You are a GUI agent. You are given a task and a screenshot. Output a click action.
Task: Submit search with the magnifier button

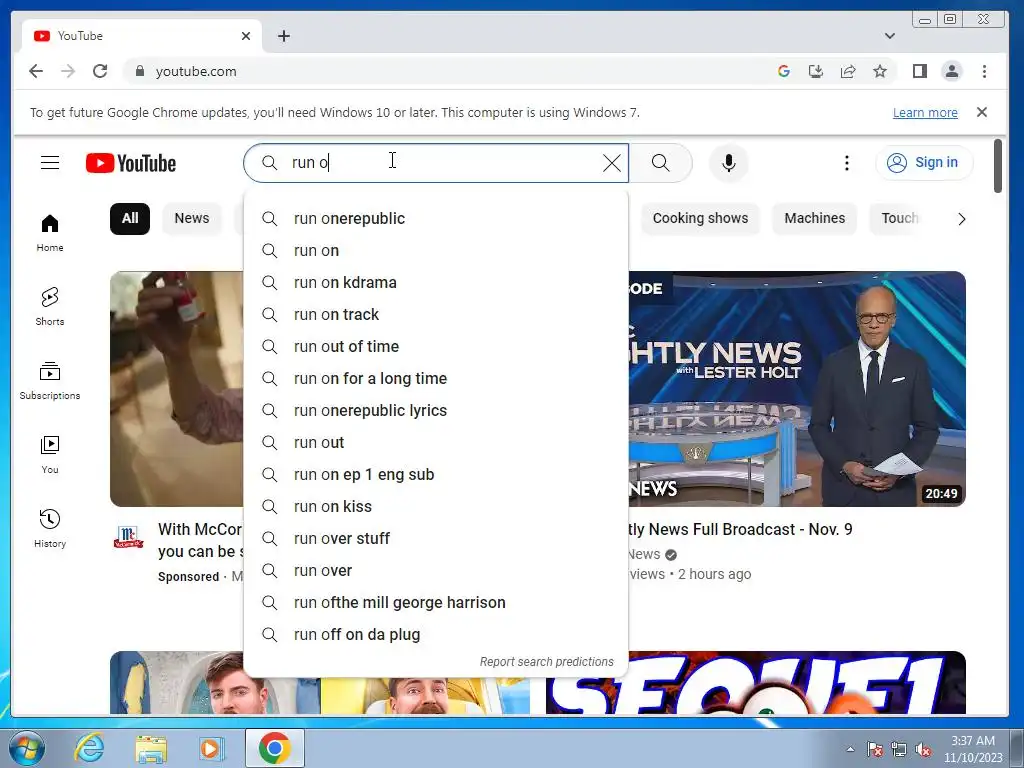661,163
